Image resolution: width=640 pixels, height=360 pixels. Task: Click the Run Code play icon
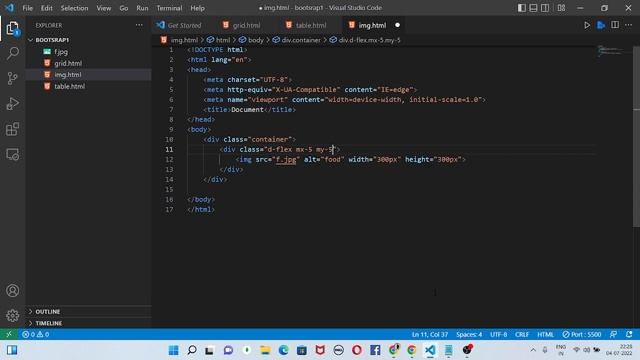point(587,25)
